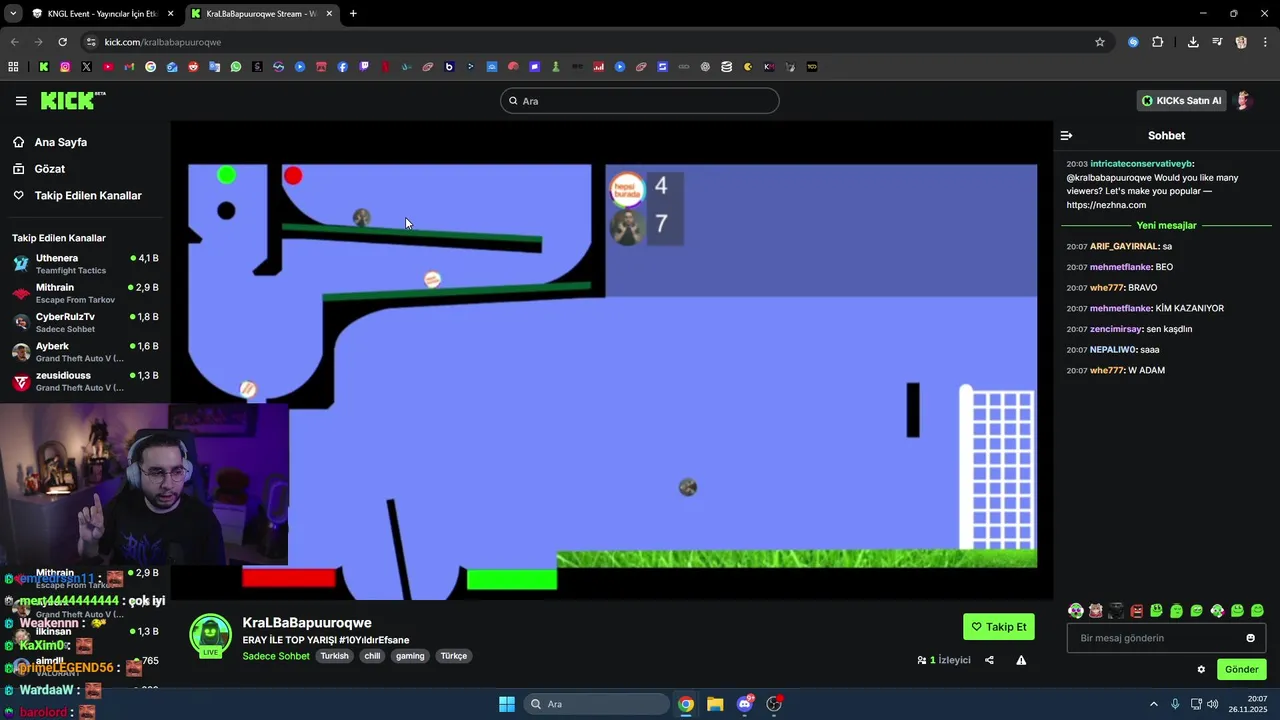Open the Kick hamburger menu
The width and height of the screenshot is (1280, 720).
point(21,101)
